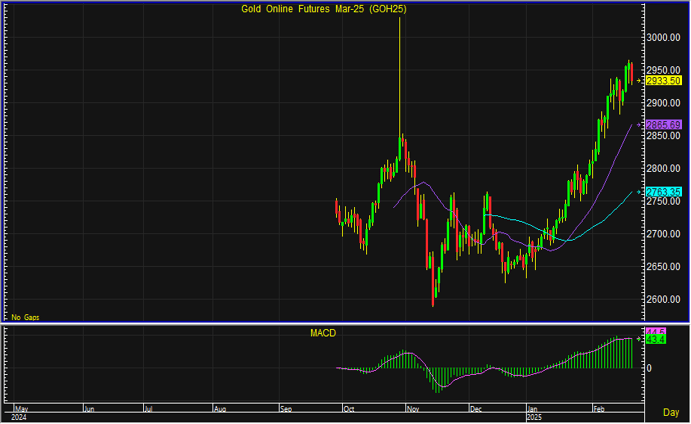Image resolution: width=691 pixels, height=424 pixels.
Task: Click the No Gaps label
Action: click(x=25, y=316)
